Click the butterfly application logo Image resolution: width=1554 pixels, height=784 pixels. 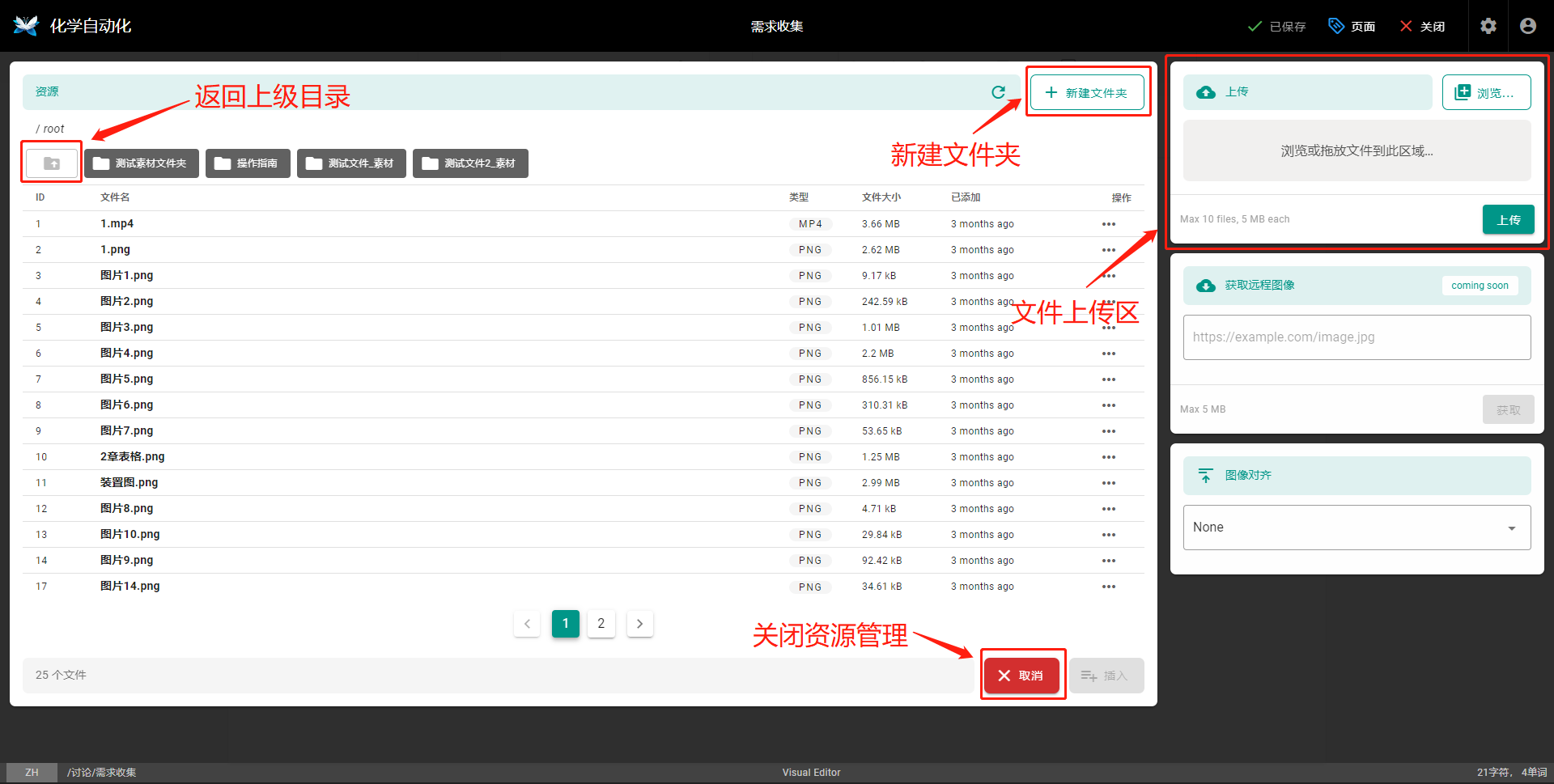tap(25, 25)
